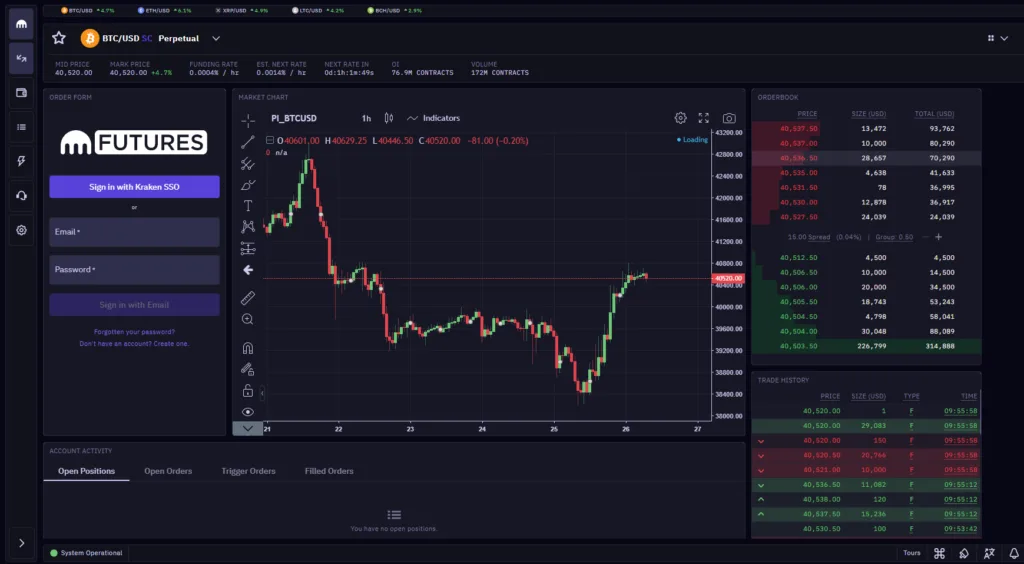This screenshot has height=564, width=1024.
Task: Favorite BTC/USD with the star icon
Action: coord(59,38)
